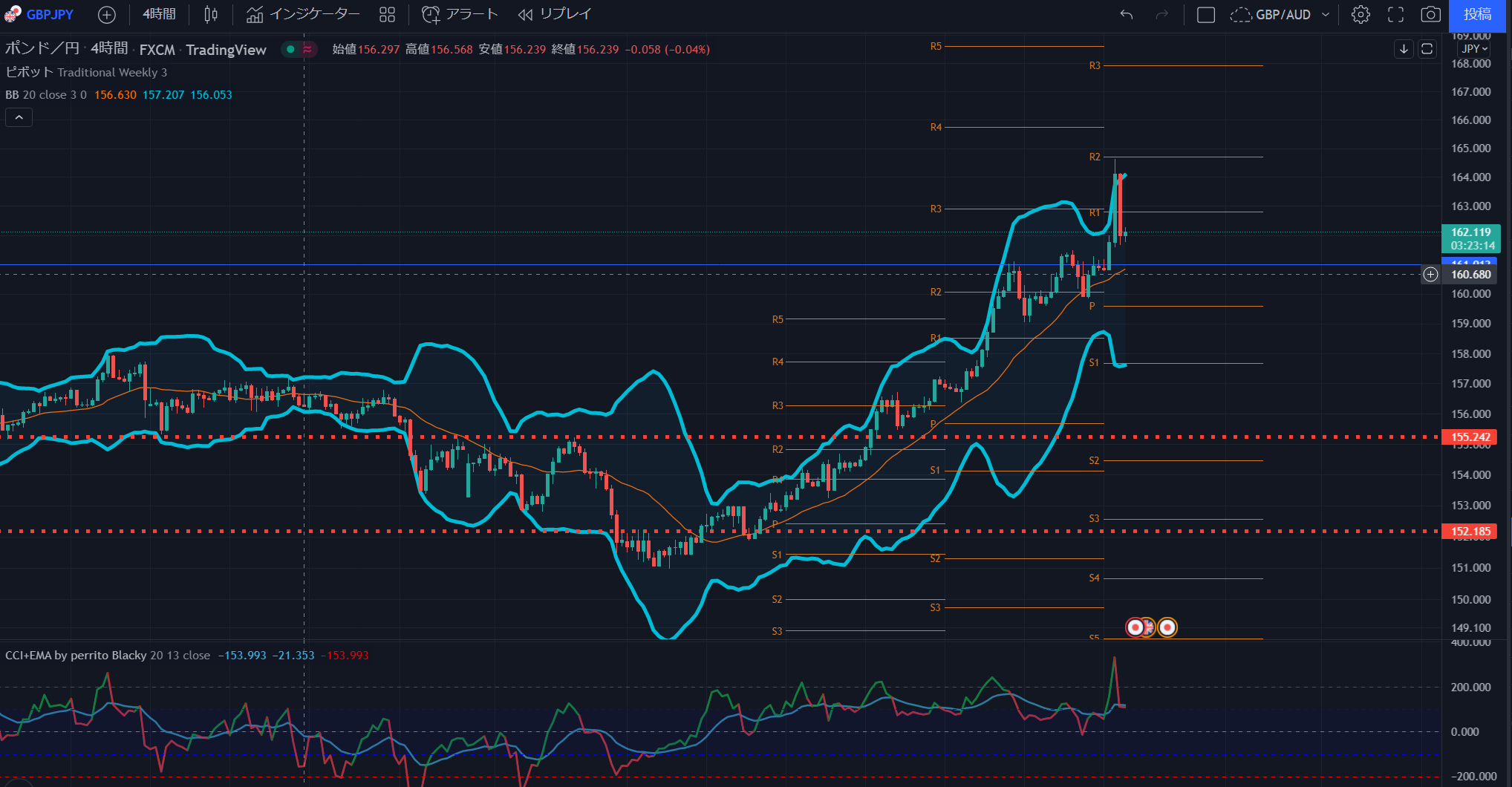
Task: Start bar replay with リプレイ
Action: pyautogui.click(x=555, y=14)
